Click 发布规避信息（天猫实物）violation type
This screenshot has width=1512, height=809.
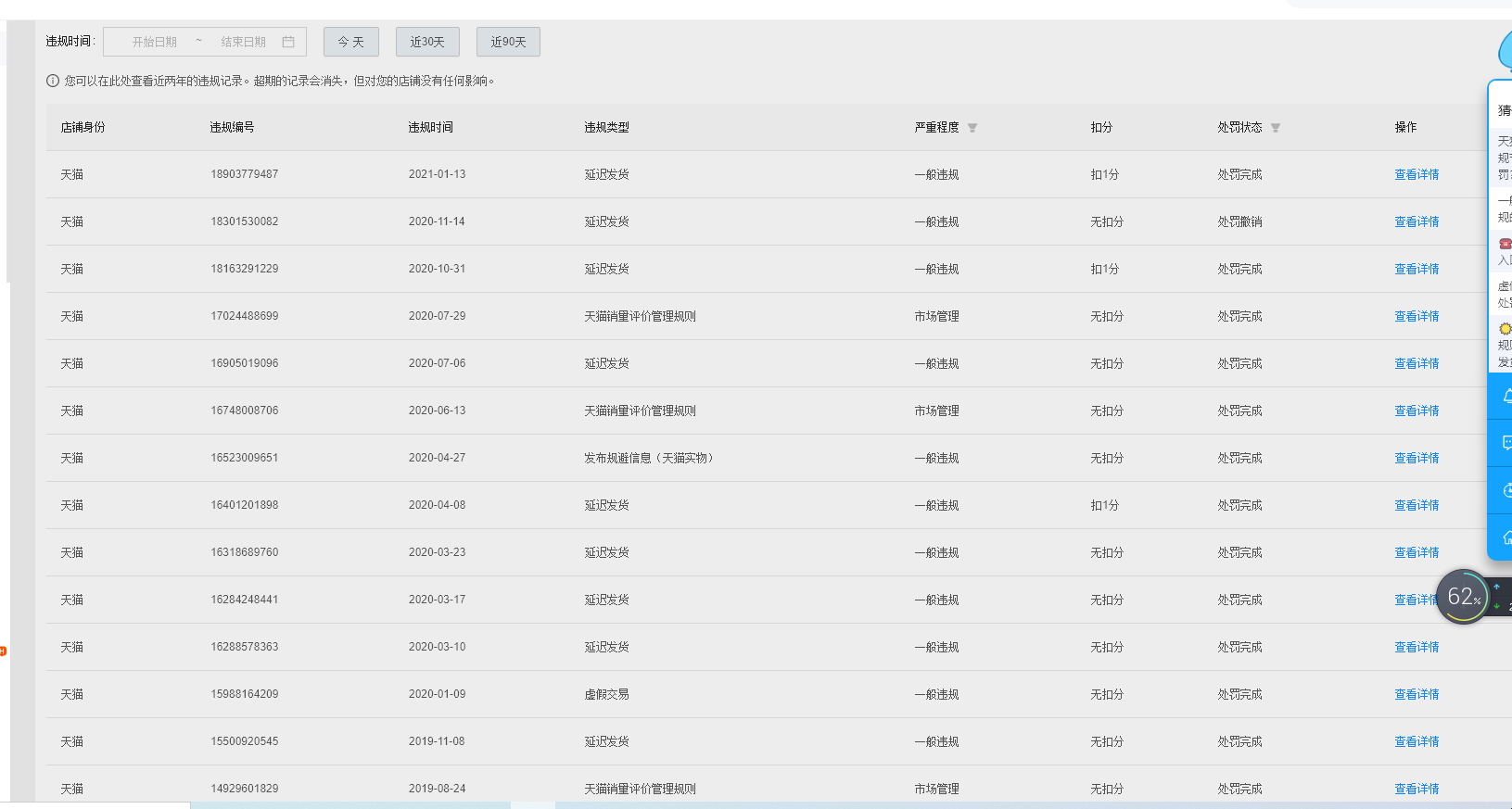point(651,458)
